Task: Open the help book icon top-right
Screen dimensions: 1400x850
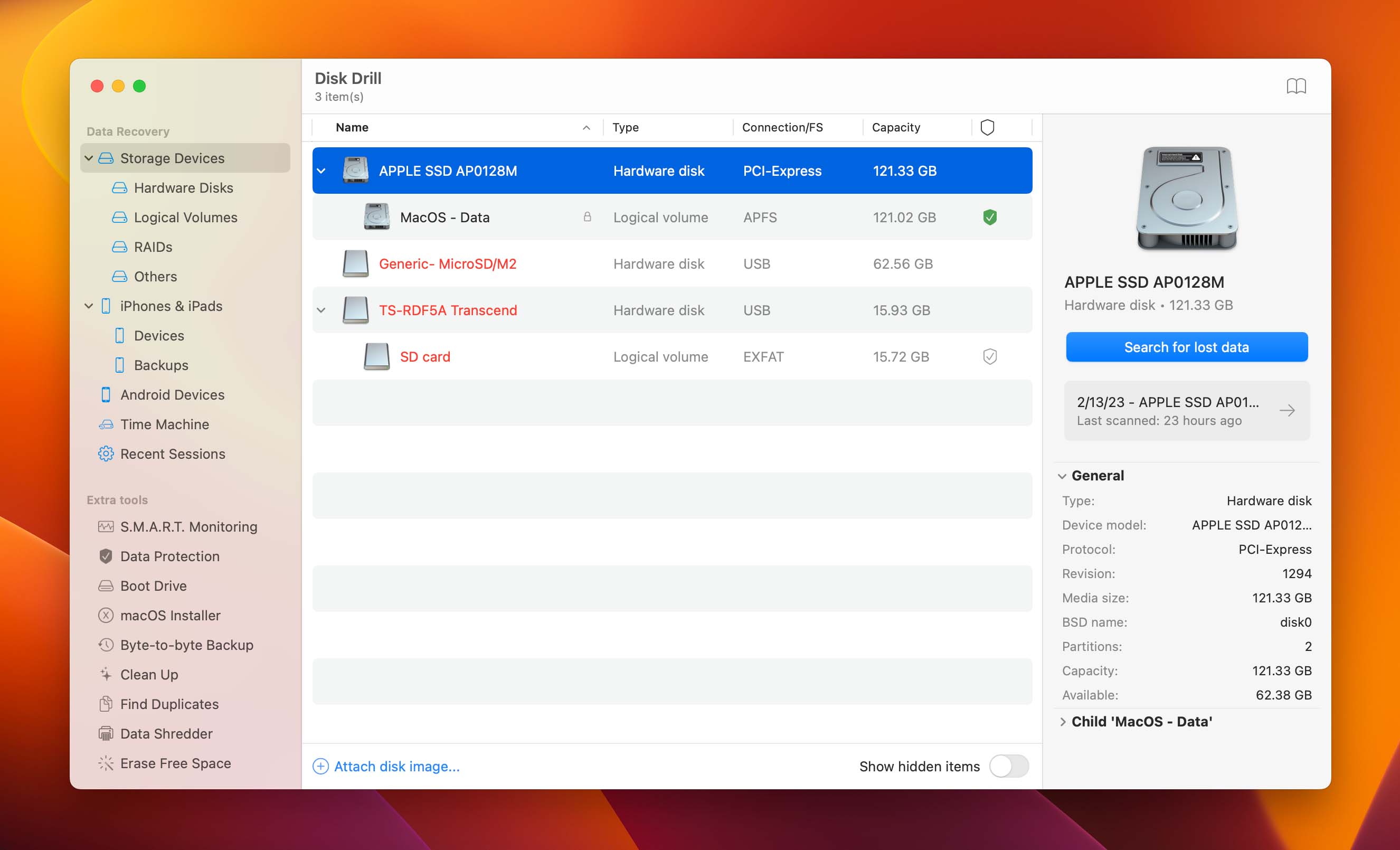Action: click(x=1295, y=86)
